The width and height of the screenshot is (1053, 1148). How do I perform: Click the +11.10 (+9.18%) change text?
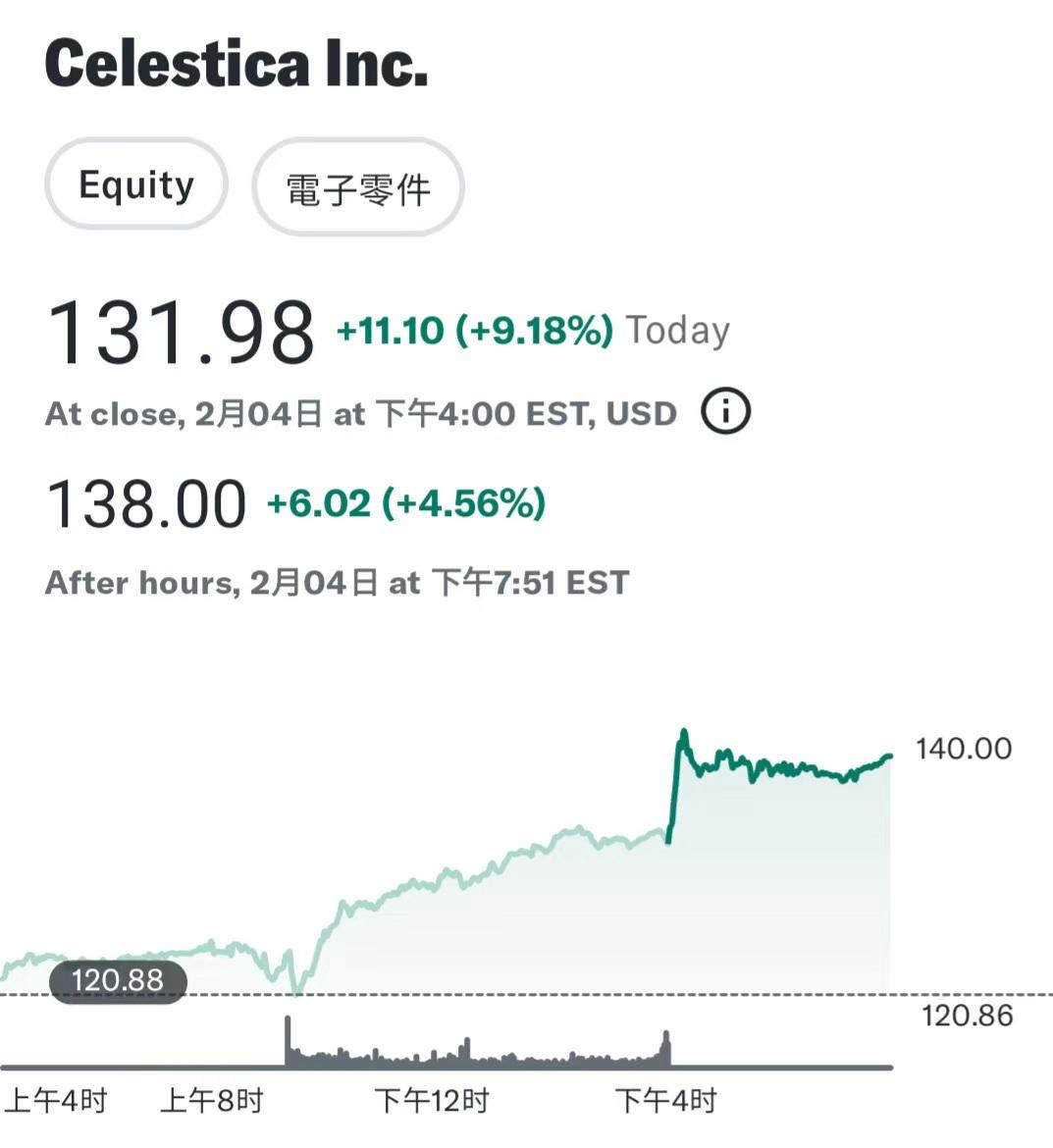click(x=475, y=331)
